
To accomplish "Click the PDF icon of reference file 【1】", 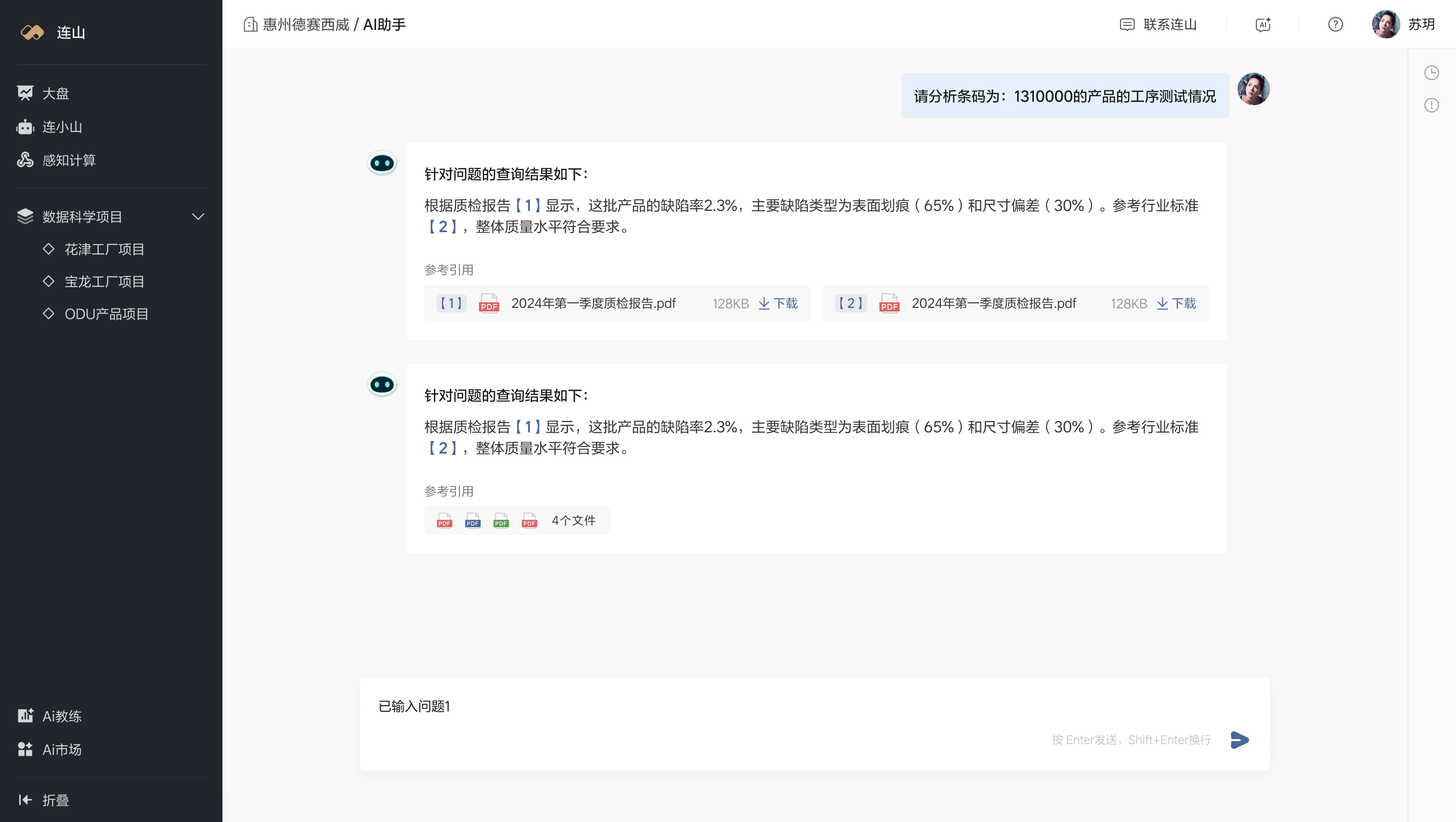I will (489, 304).
